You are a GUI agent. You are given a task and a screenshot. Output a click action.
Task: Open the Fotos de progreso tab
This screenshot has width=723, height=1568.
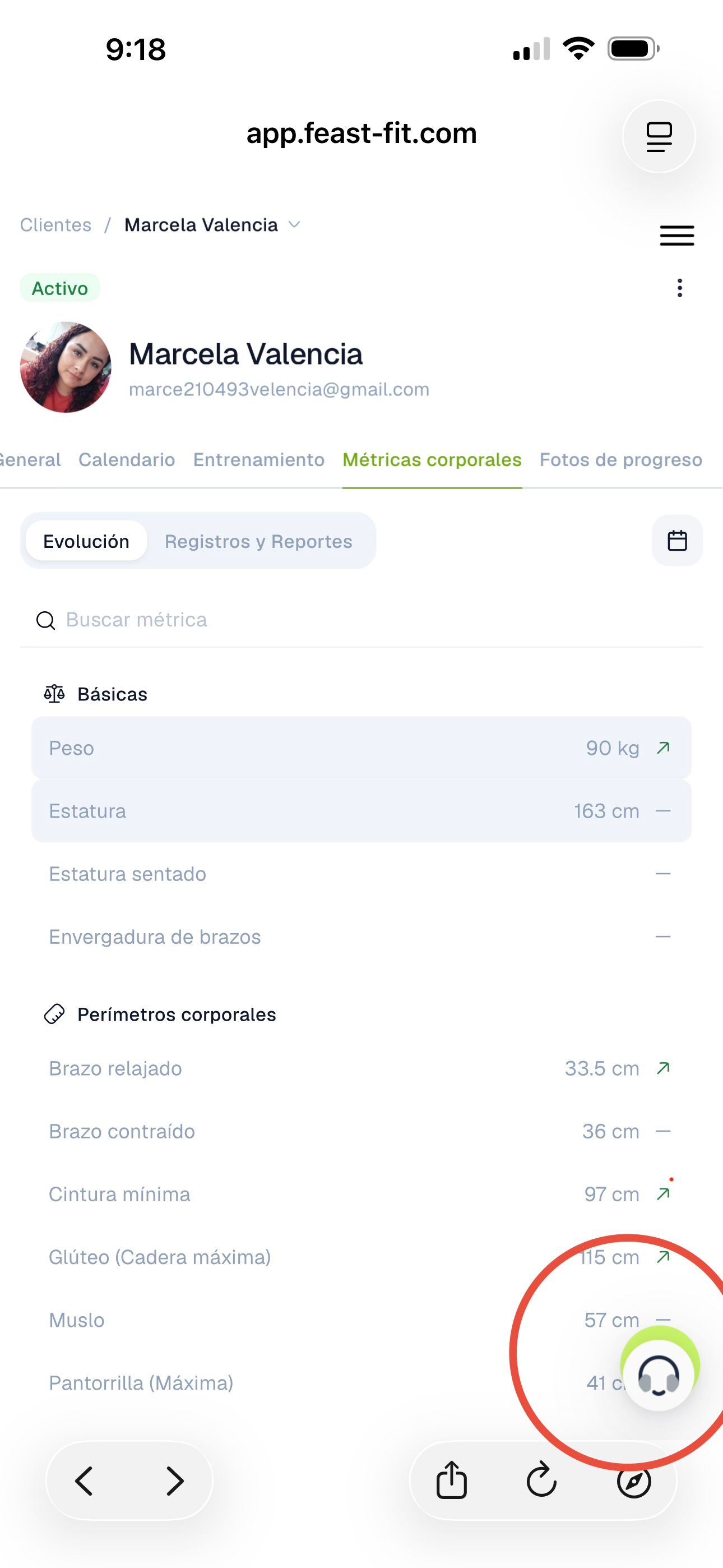pyautogui.click(x=621, y=459)
